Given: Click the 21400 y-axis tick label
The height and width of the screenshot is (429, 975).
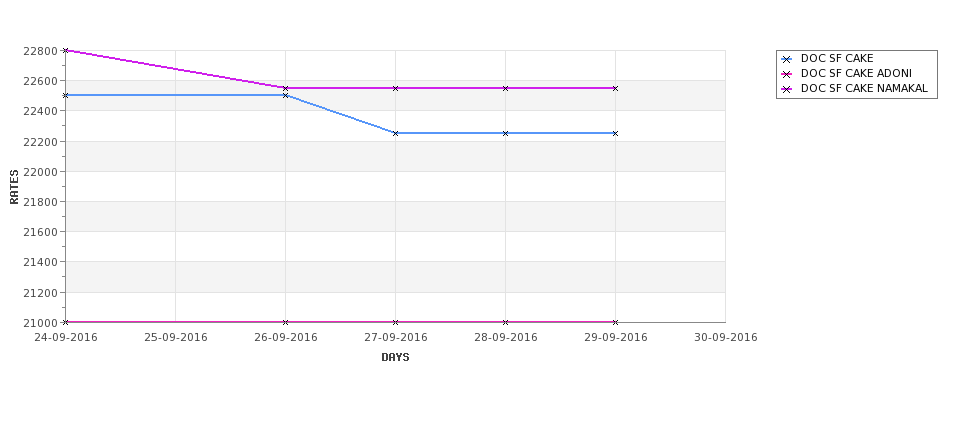Looking at the screenshot, I should coord(40,262).
